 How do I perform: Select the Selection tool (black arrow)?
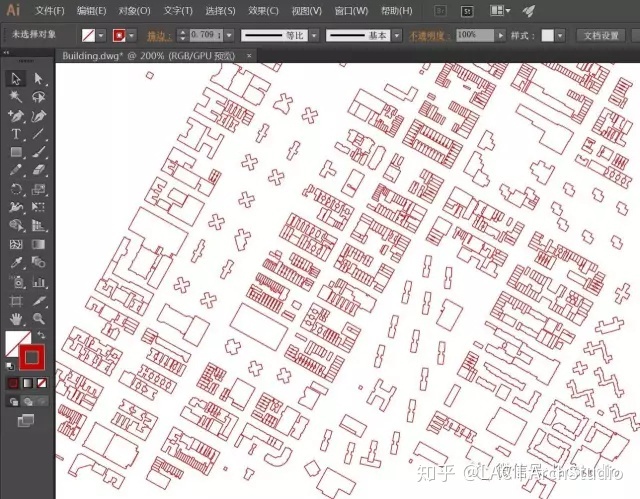tap(16, 78)
